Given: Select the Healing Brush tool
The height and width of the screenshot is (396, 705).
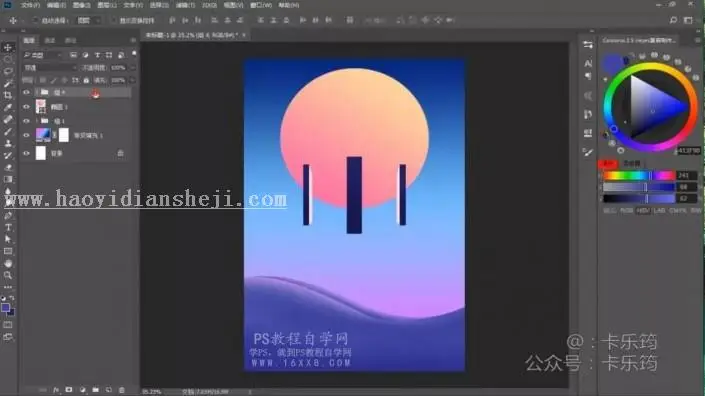Looking at the screenshot, I should click(8, 119).
